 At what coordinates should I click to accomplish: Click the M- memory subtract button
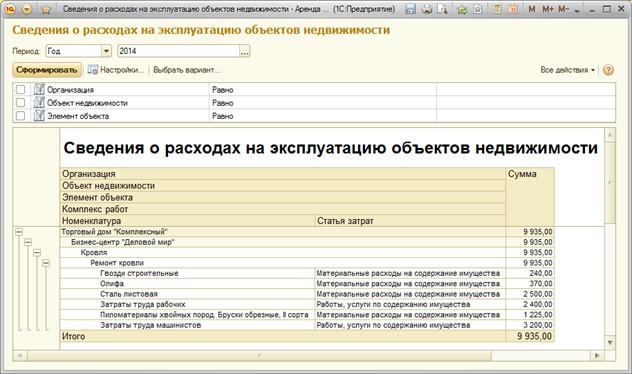(563, 9)
